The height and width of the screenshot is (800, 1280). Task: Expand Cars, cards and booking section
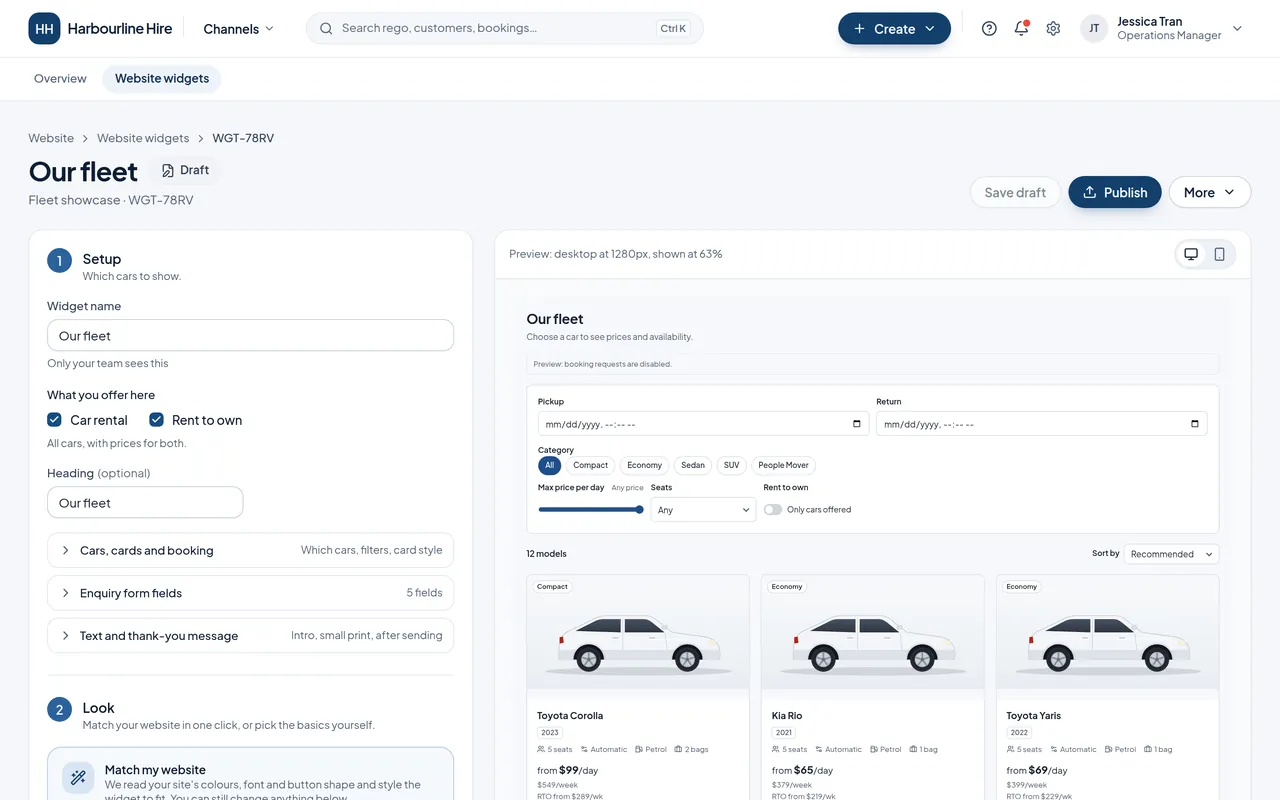click(x=250, y=550)
